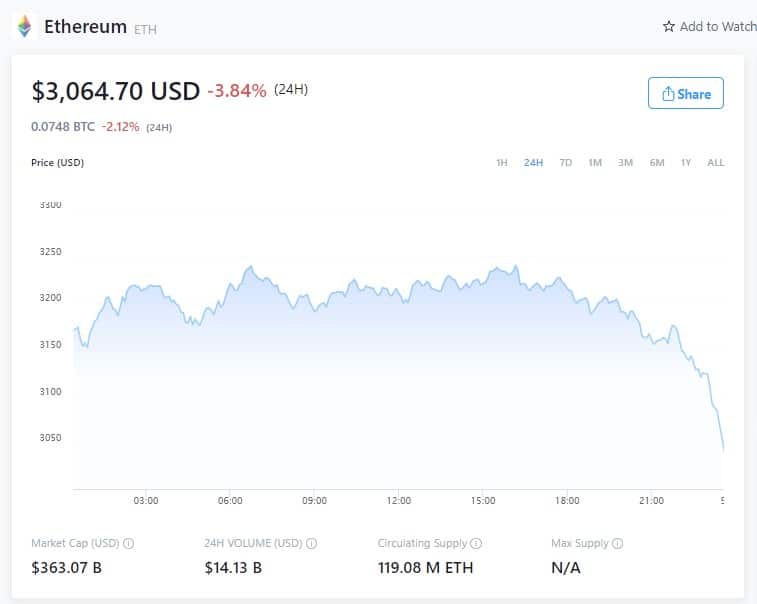Image resolution: width=757 pixels, height=604 pixels.
Task: Click the $14.13 B volume value
Action: 233,568
